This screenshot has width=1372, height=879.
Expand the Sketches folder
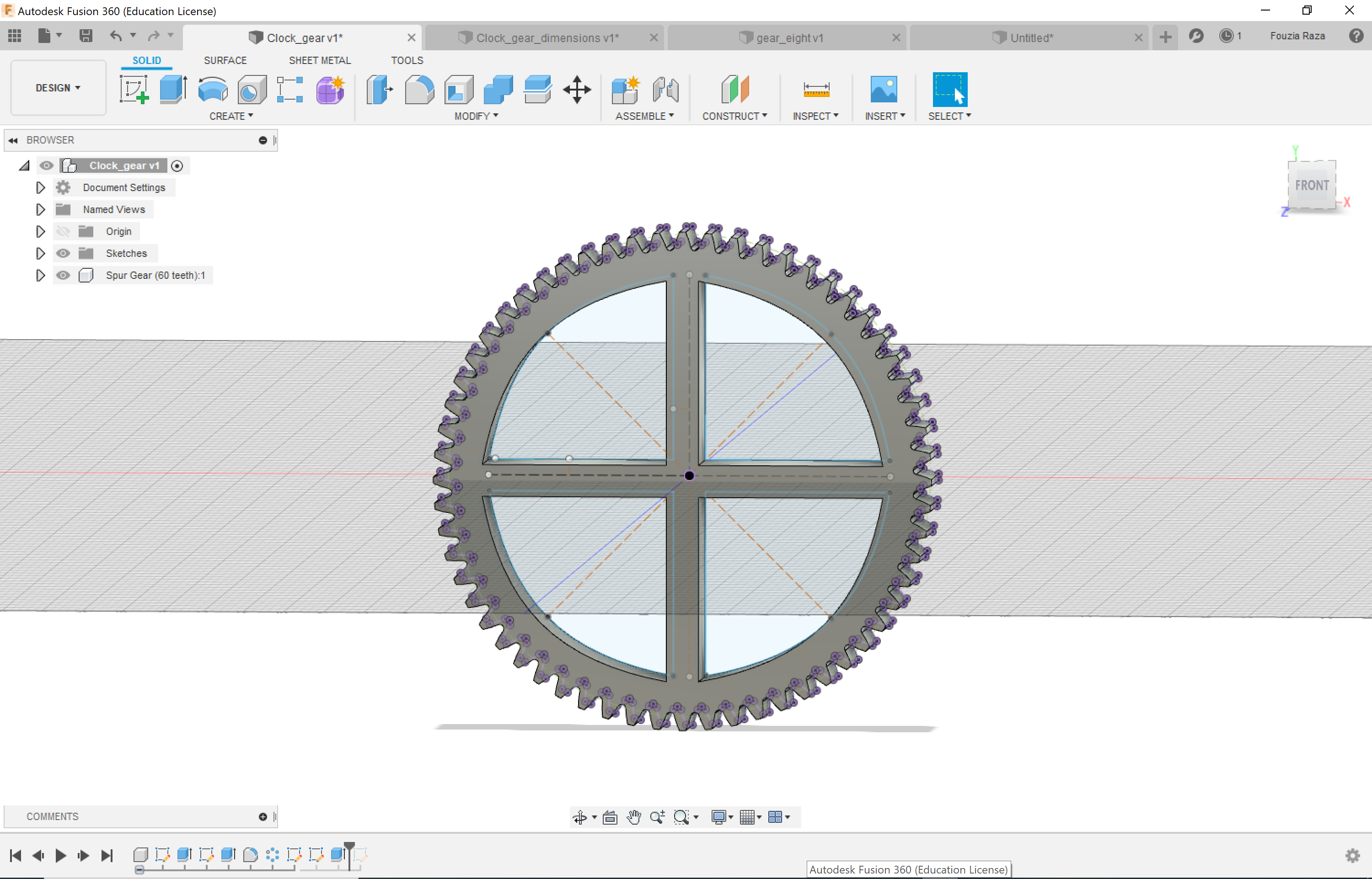(40, 253)
